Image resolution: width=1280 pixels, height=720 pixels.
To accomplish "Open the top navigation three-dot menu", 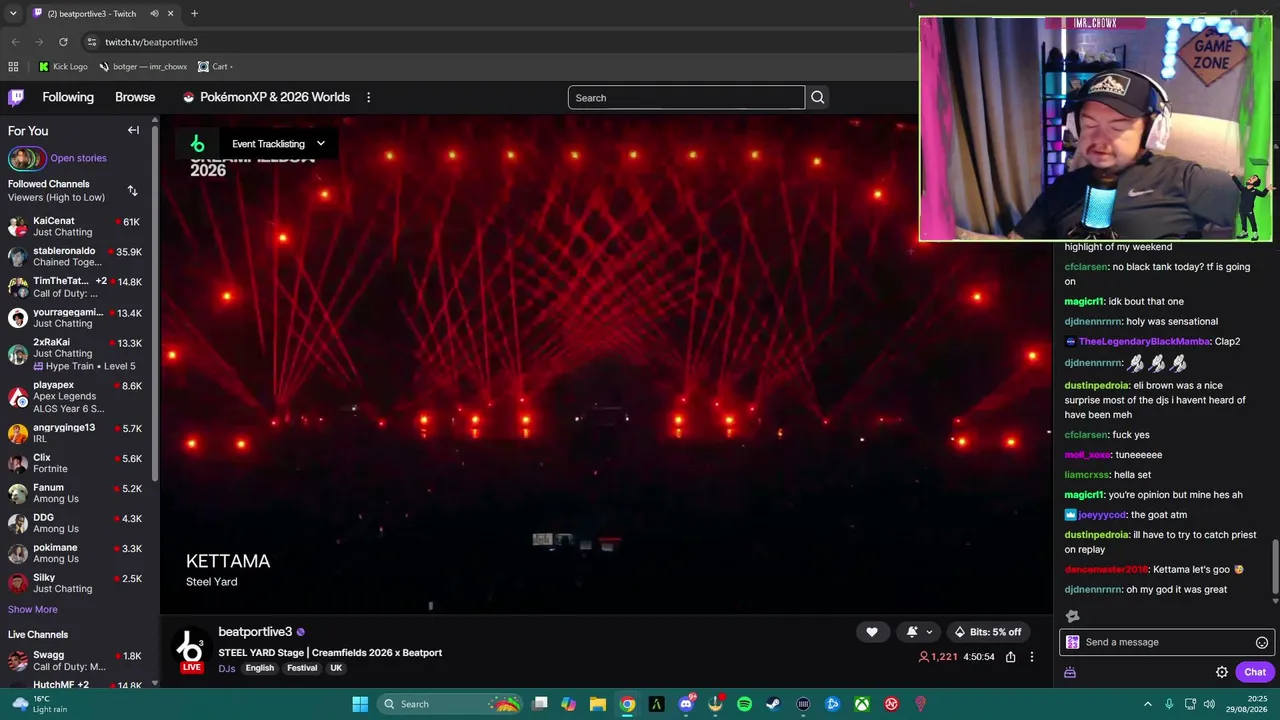I will tap(368, 97).
